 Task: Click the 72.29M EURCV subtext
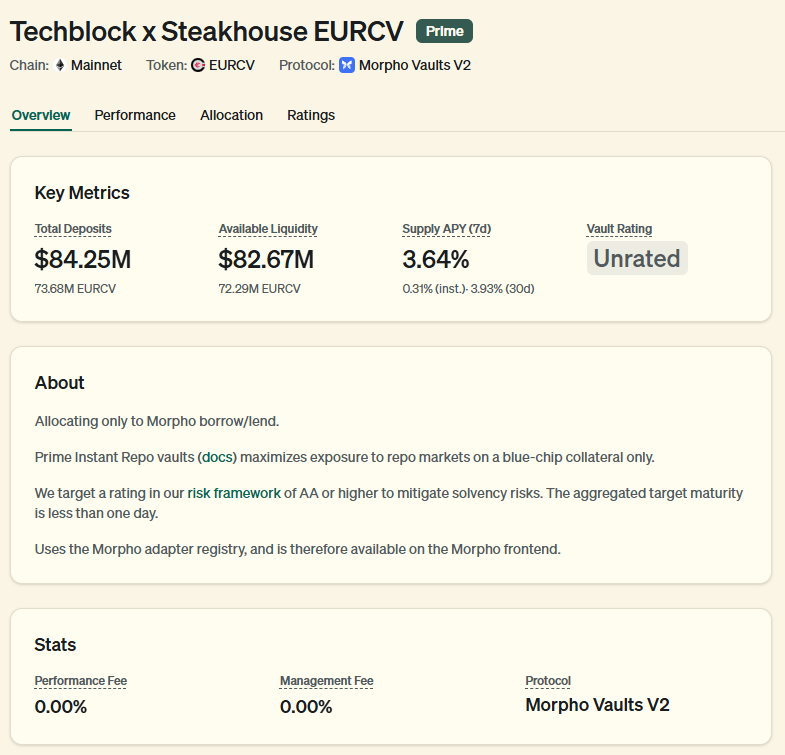point(259,289)
